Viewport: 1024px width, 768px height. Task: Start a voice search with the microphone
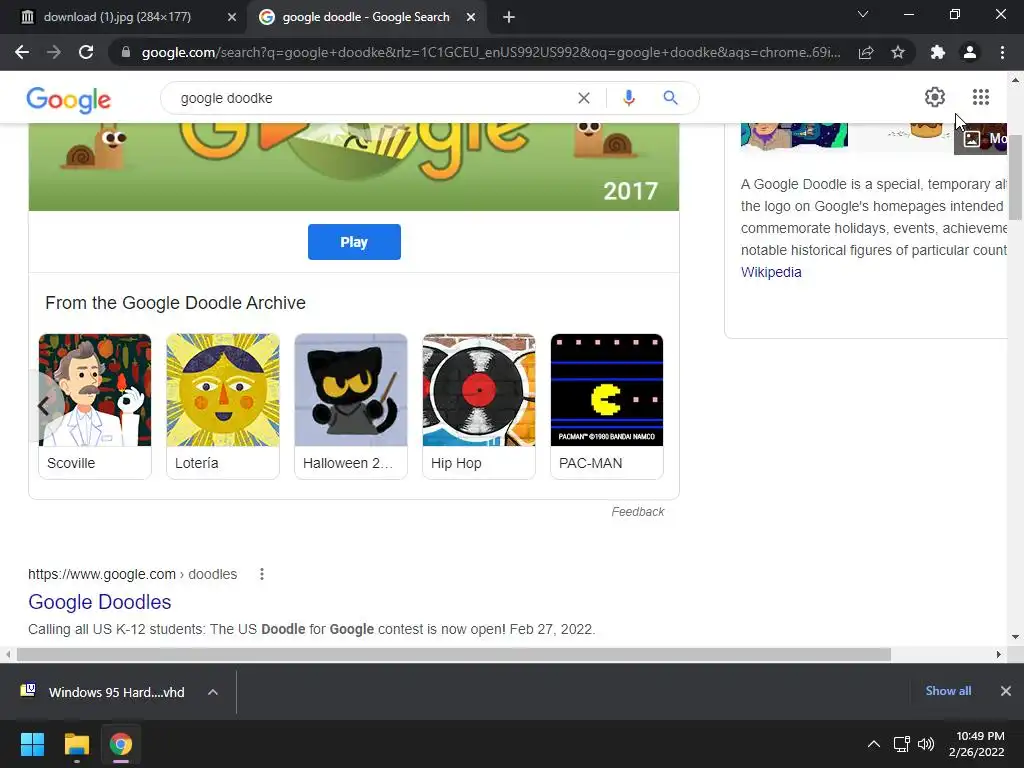[x=629, y=98]
